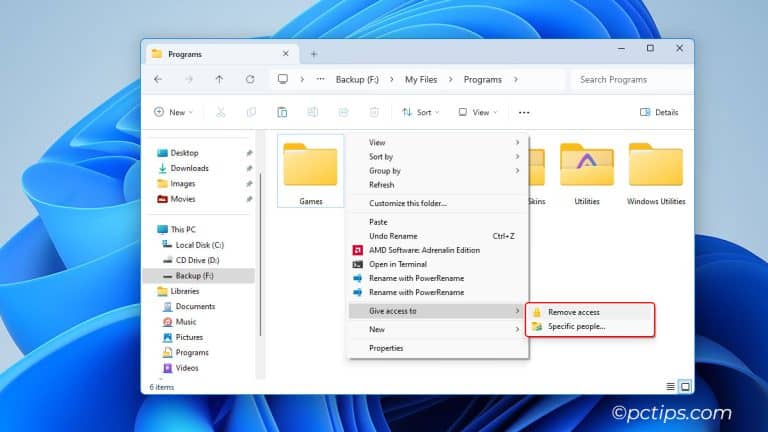
Task: Click the This PC monitor icon in address bar
Action: pos(283,79)
